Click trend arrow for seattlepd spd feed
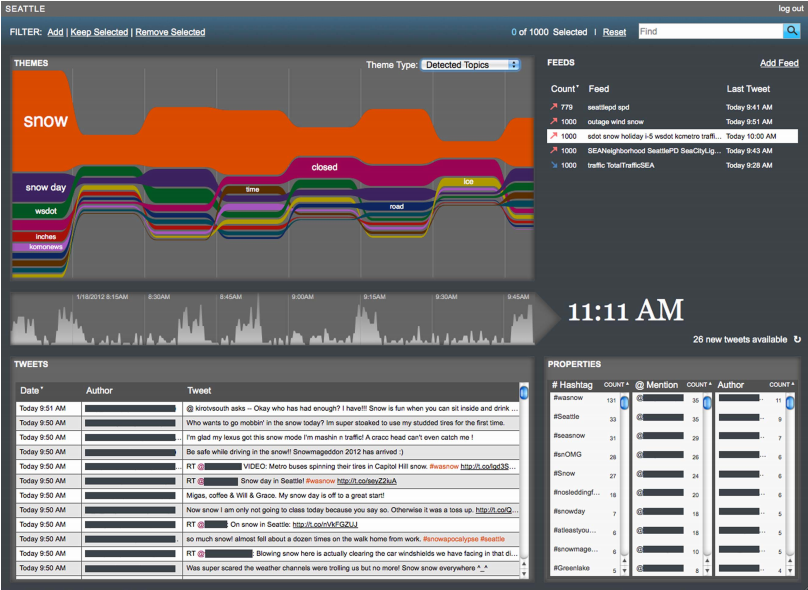Screen dimensions: 808x590 point(555,106)
